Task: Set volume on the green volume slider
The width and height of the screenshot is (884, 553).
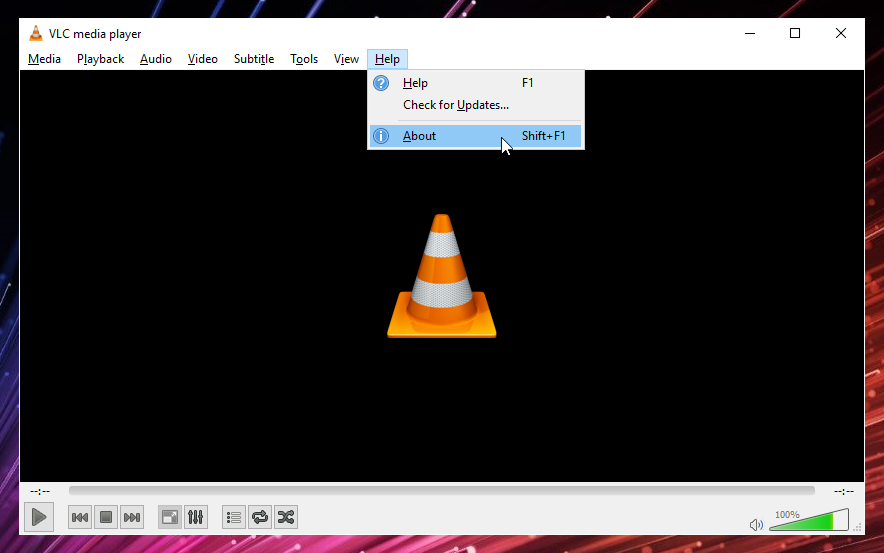Action: pos(809,520)
